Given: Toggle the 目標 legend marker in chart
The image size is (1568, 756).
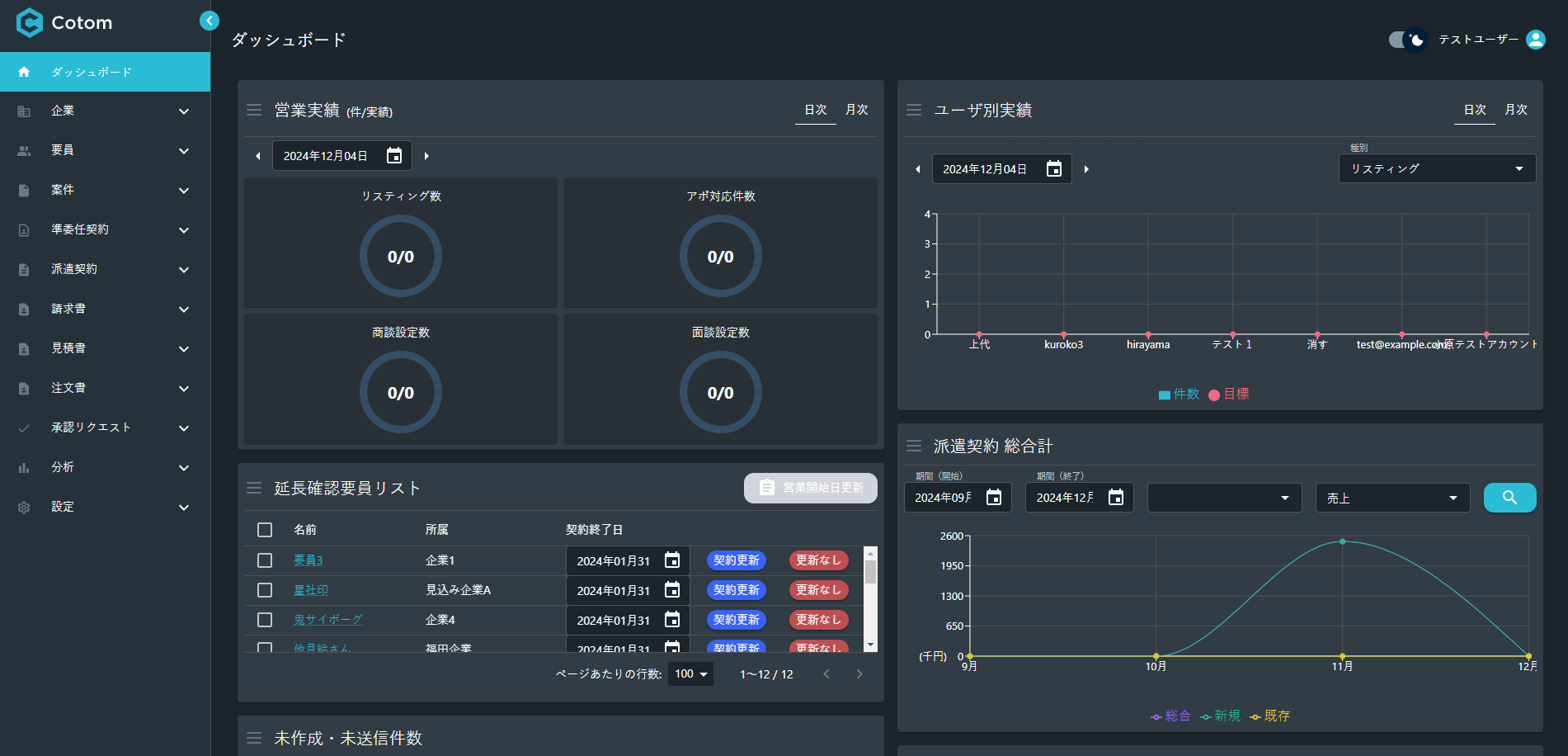Looking at the screenshot, I should [x=1214, y=395].
